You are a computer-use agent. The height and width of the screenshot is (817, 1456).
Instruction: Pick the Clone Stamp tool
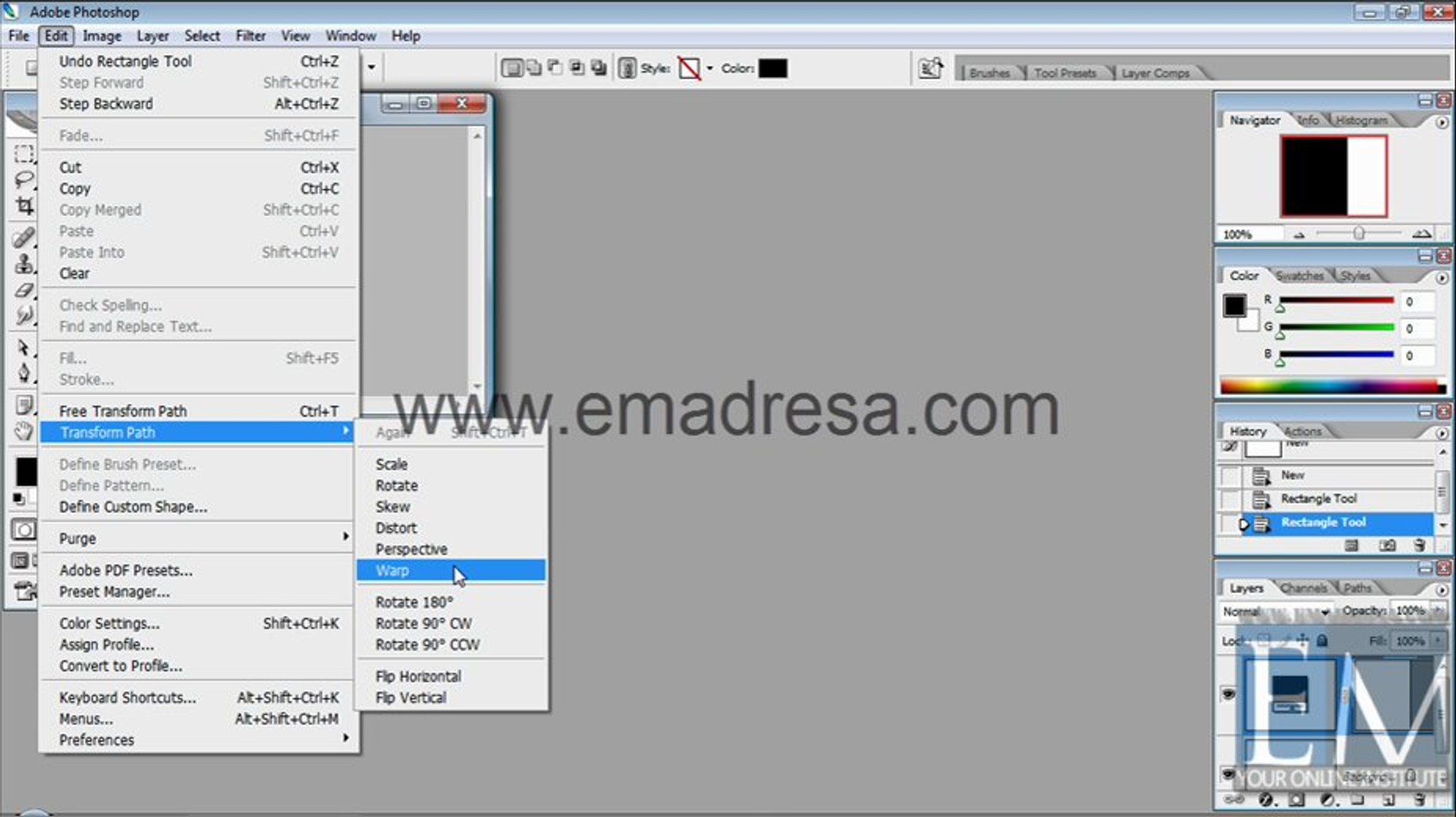tap(23, 263)
